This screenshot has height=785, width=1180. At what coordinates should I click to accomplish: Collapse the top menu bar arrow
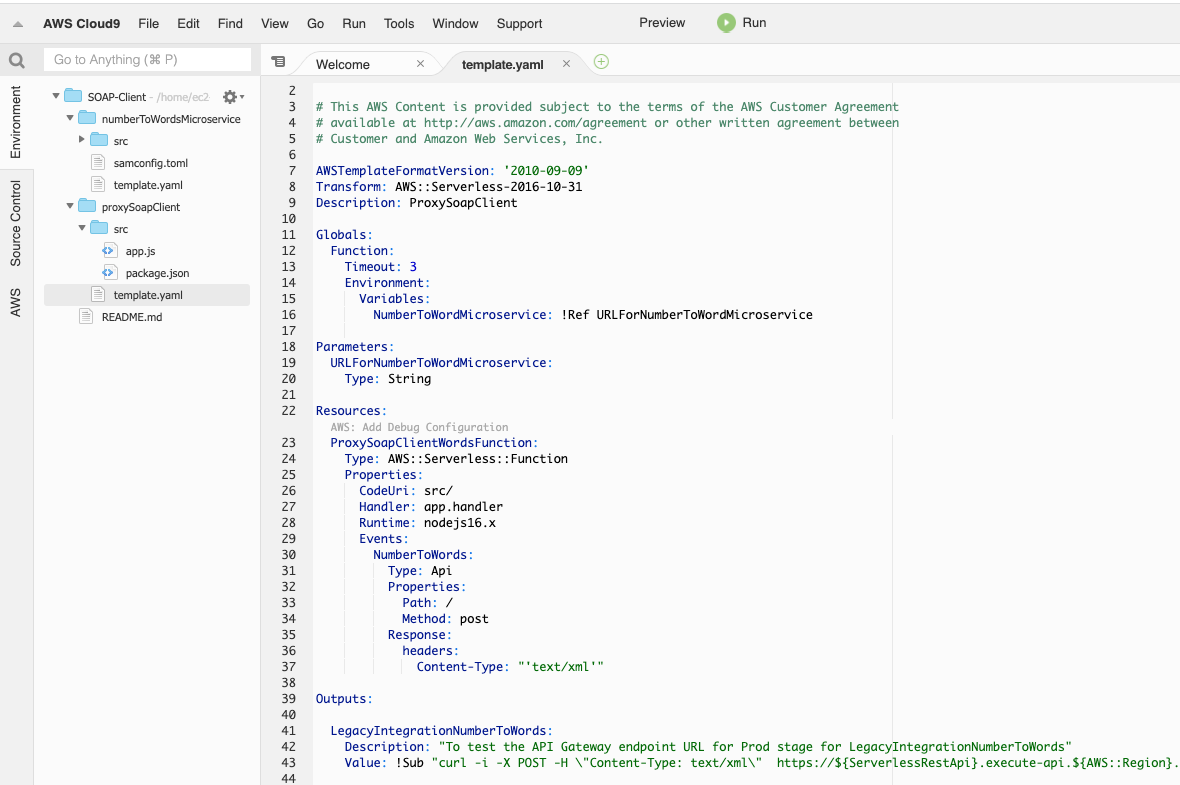tap(17, 24)
